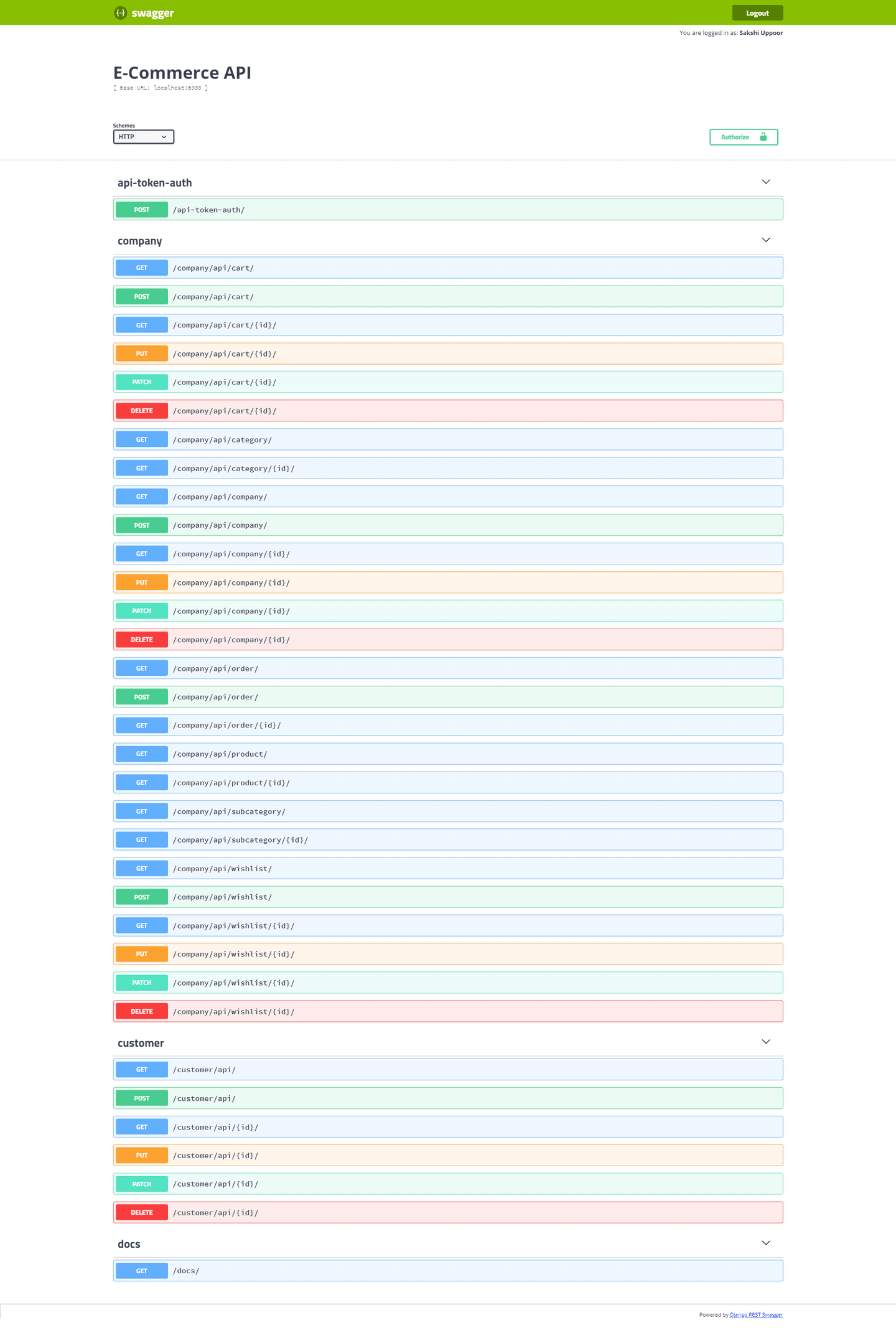Open PUT /company/api/company/{id}/ row

pyautogui.click(x=448, y=582)
